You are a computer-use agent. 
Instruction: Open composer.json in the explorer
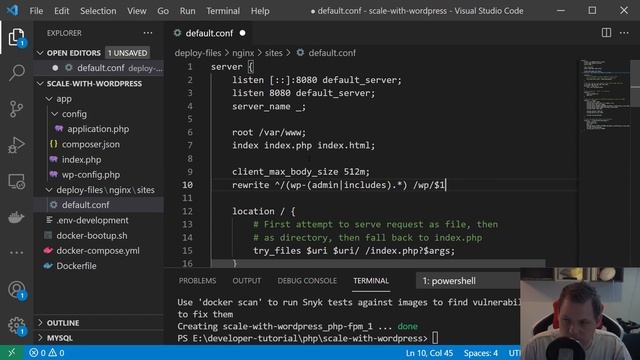[91, 144]
